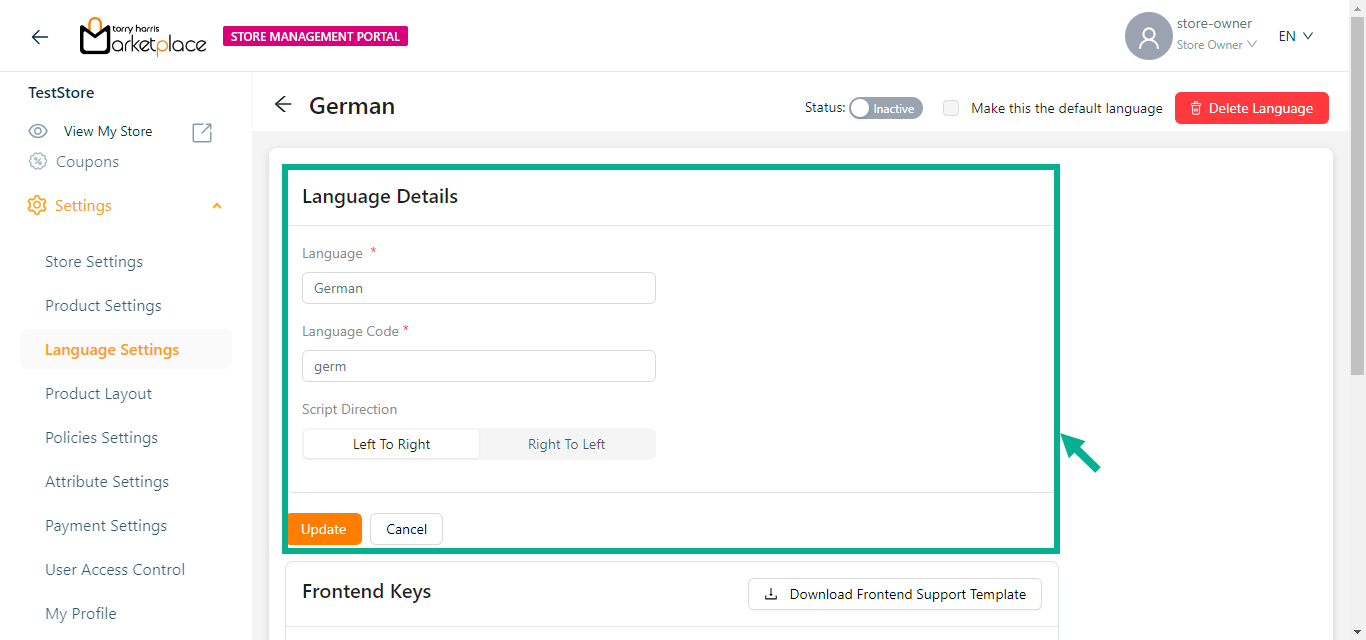Click the Settings gear icon

(x=37, y=205)
